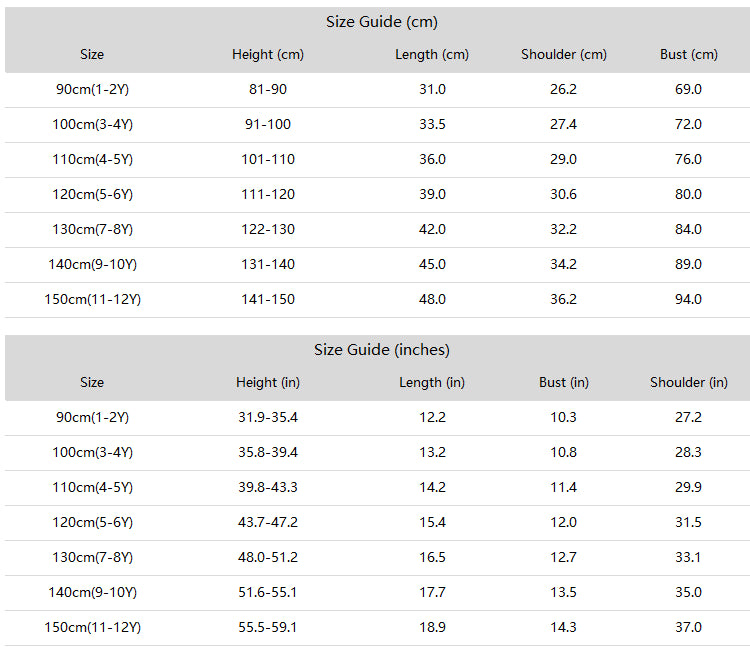The image size is (750, 649).
Task: Click the Length (in) column header
Action: pyautogui.click(x=432, y=383)
